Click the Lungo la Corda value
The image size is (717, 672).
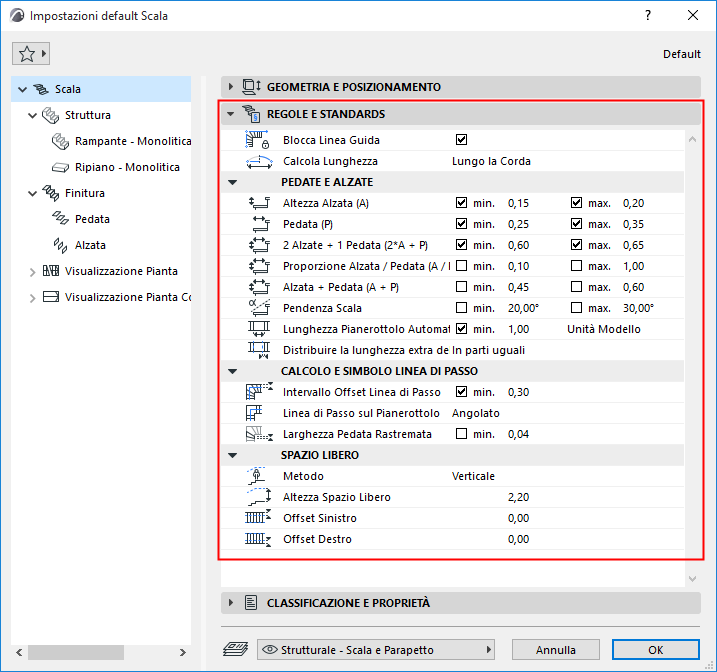[x=491, y=161]
